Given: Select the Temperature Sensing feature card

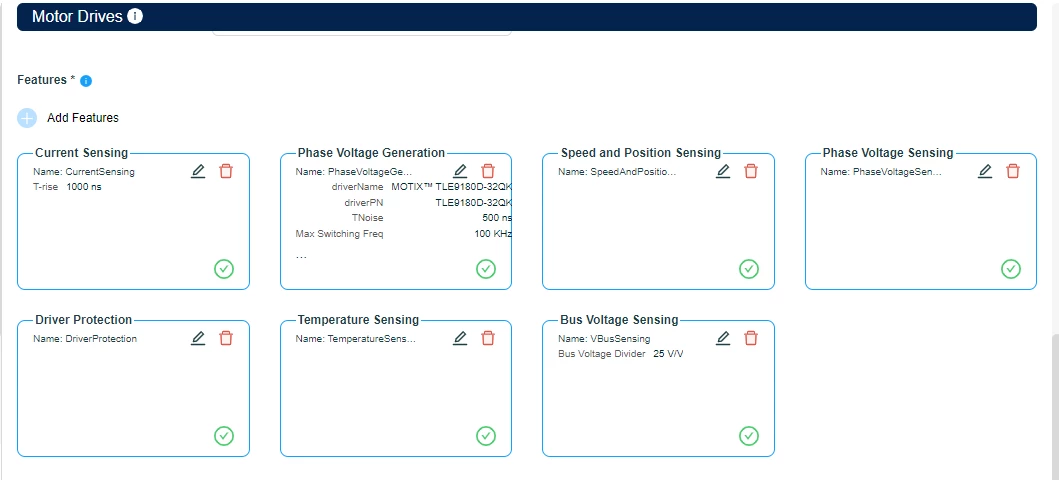Looking at the screenshot, I should (396, 388).
